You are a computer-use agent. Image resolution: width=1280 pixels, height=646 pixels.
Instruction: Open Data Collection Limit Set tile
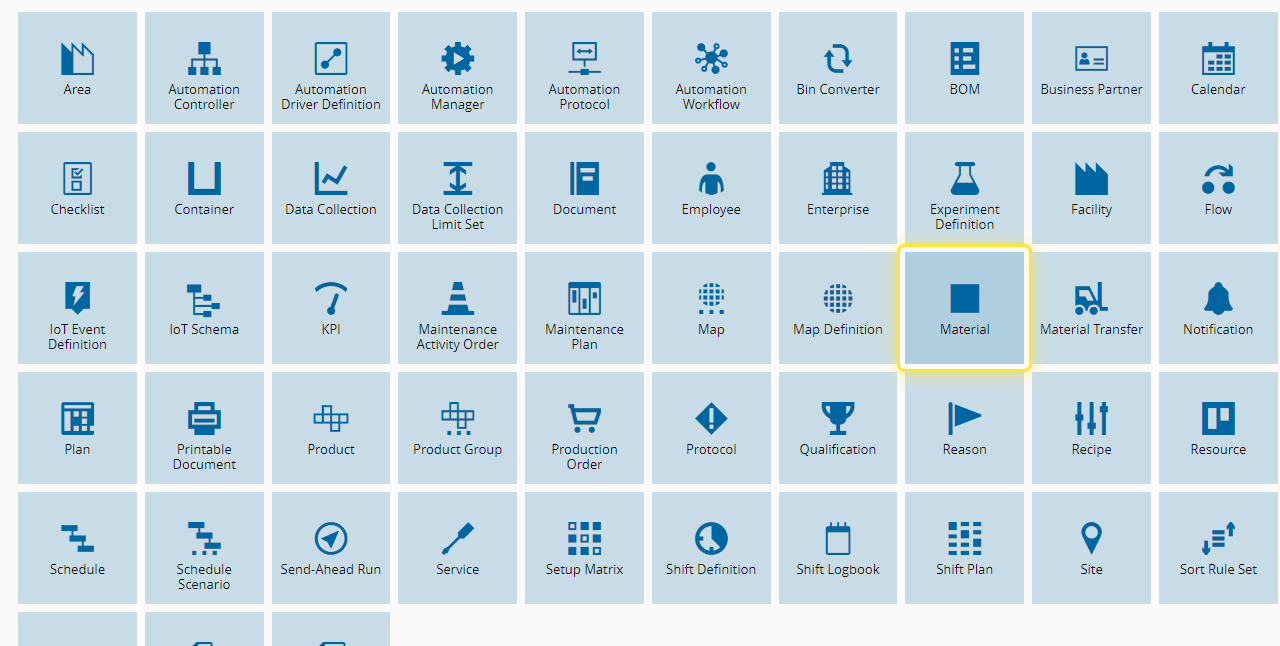point(457,188)
